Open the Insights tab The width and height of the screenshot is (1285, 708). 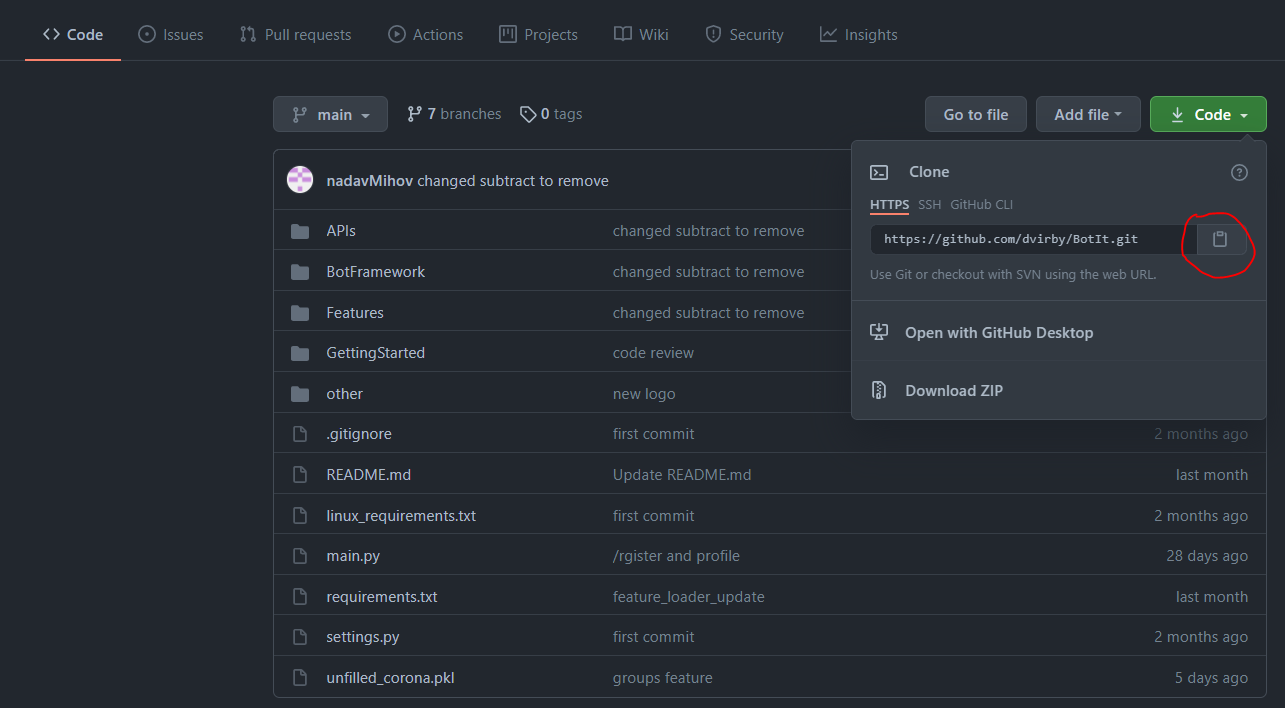tap(858, 34)
